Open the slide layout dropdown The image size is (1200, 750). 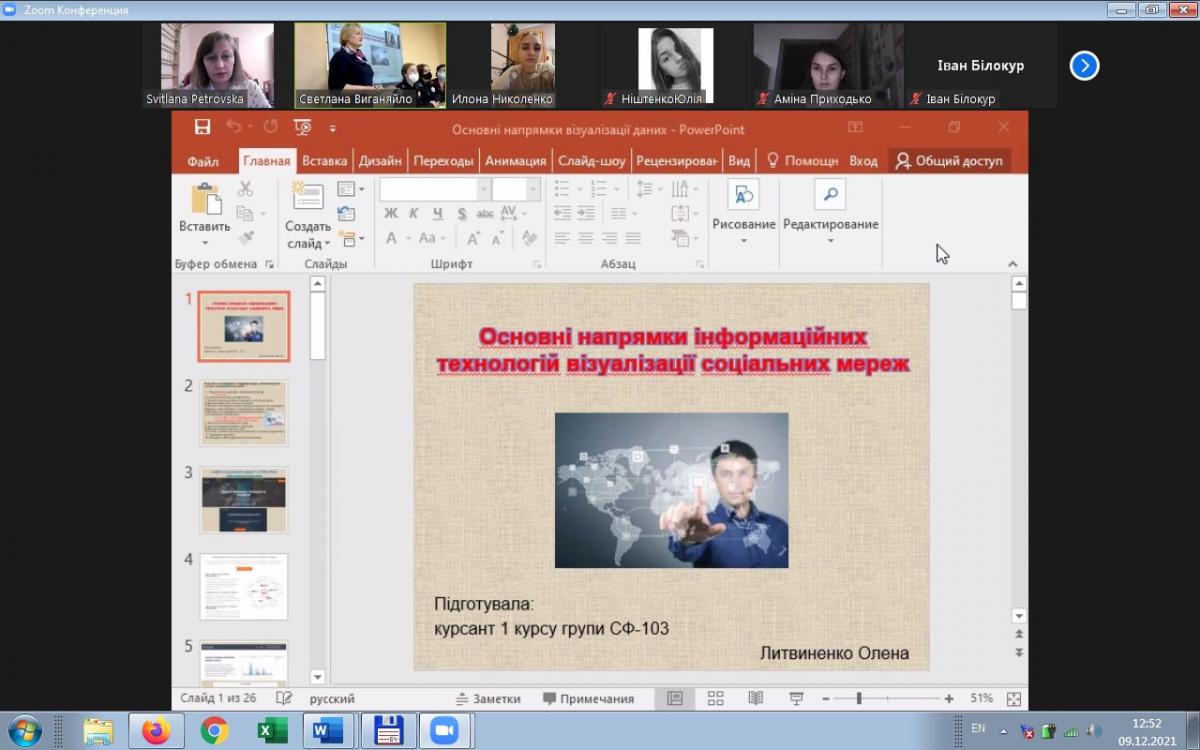point(350,189)
